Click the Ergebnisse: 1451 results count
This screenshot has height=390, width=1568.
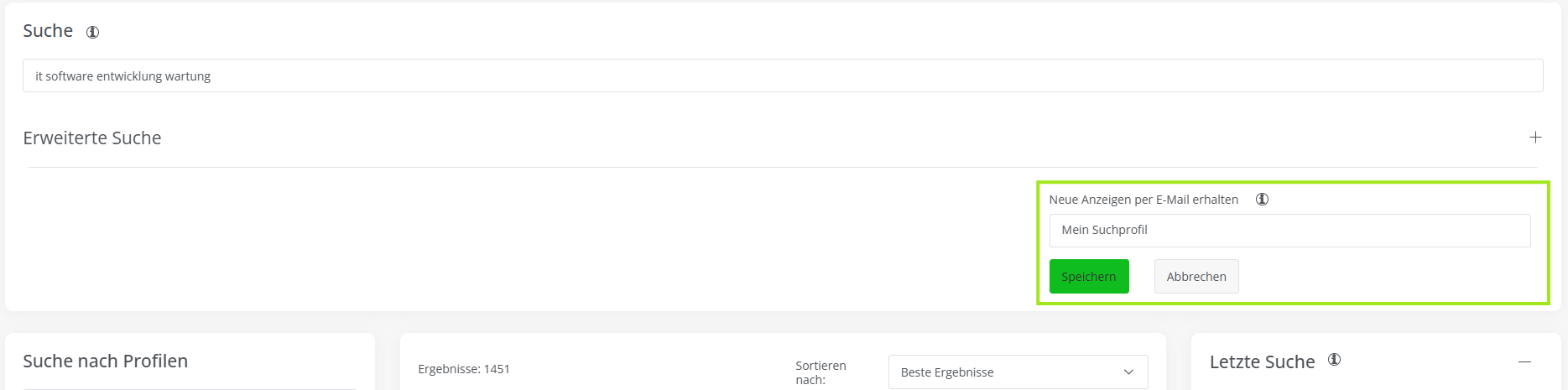pos(464,369)
